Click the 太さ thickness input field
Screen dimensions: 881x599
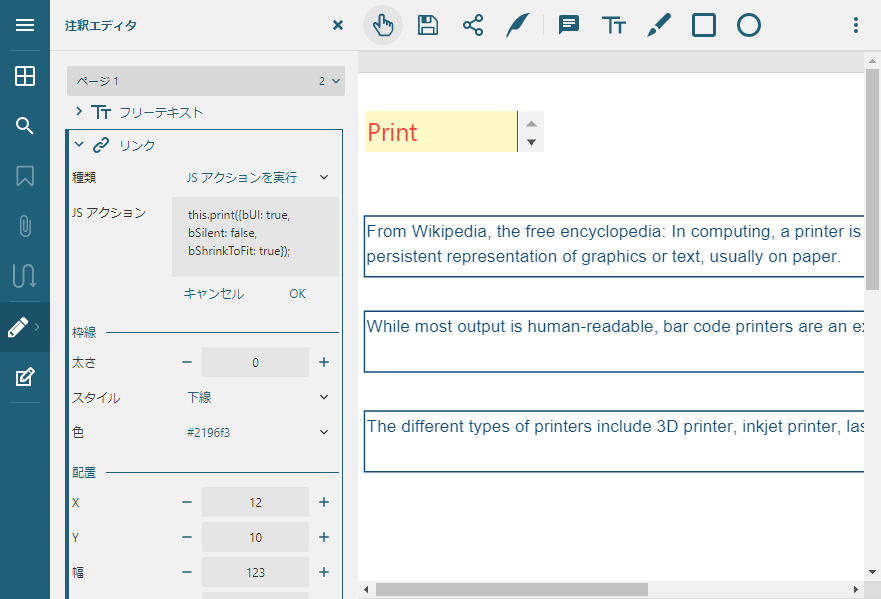[255, 362]
